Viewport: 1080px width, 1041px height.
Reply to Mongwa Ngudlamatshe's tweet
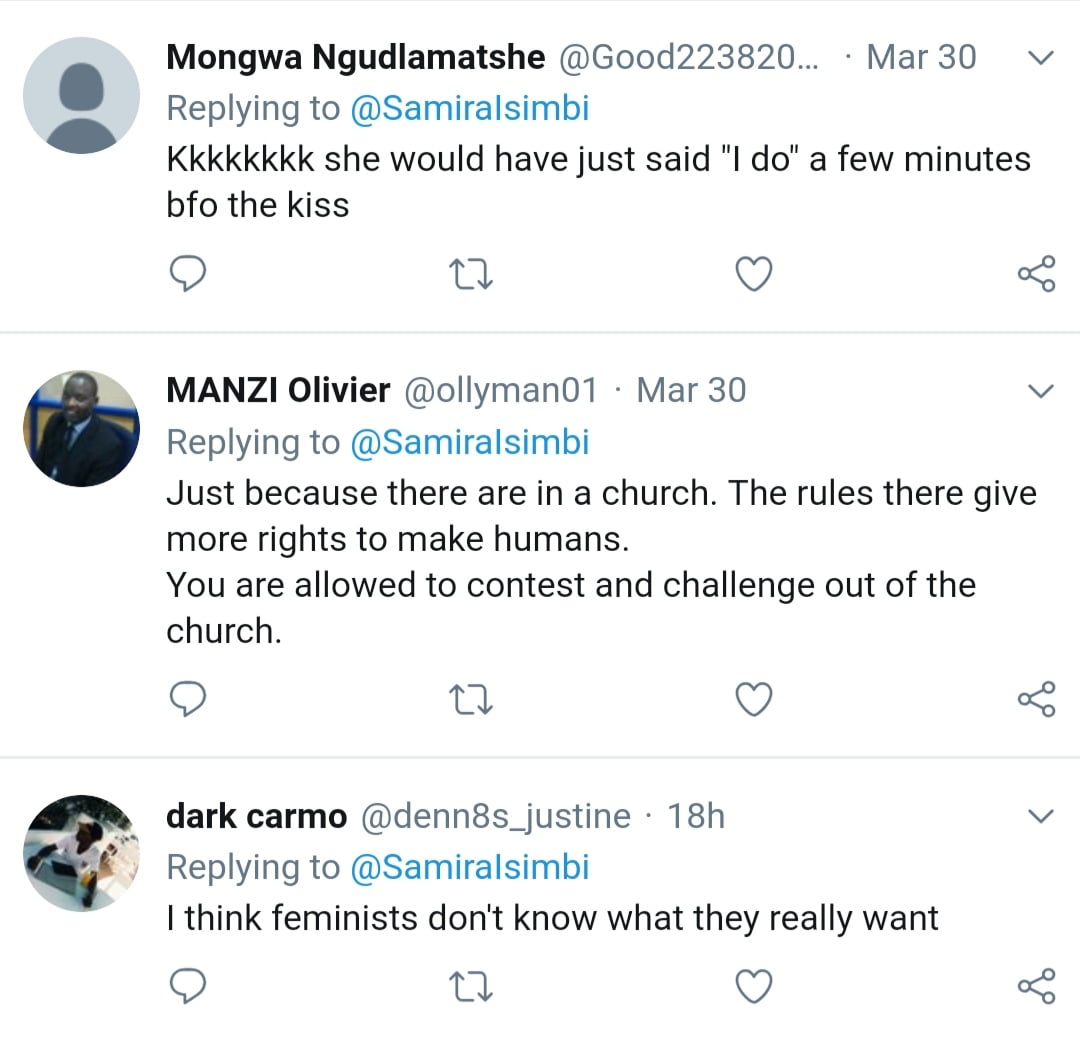187,273
